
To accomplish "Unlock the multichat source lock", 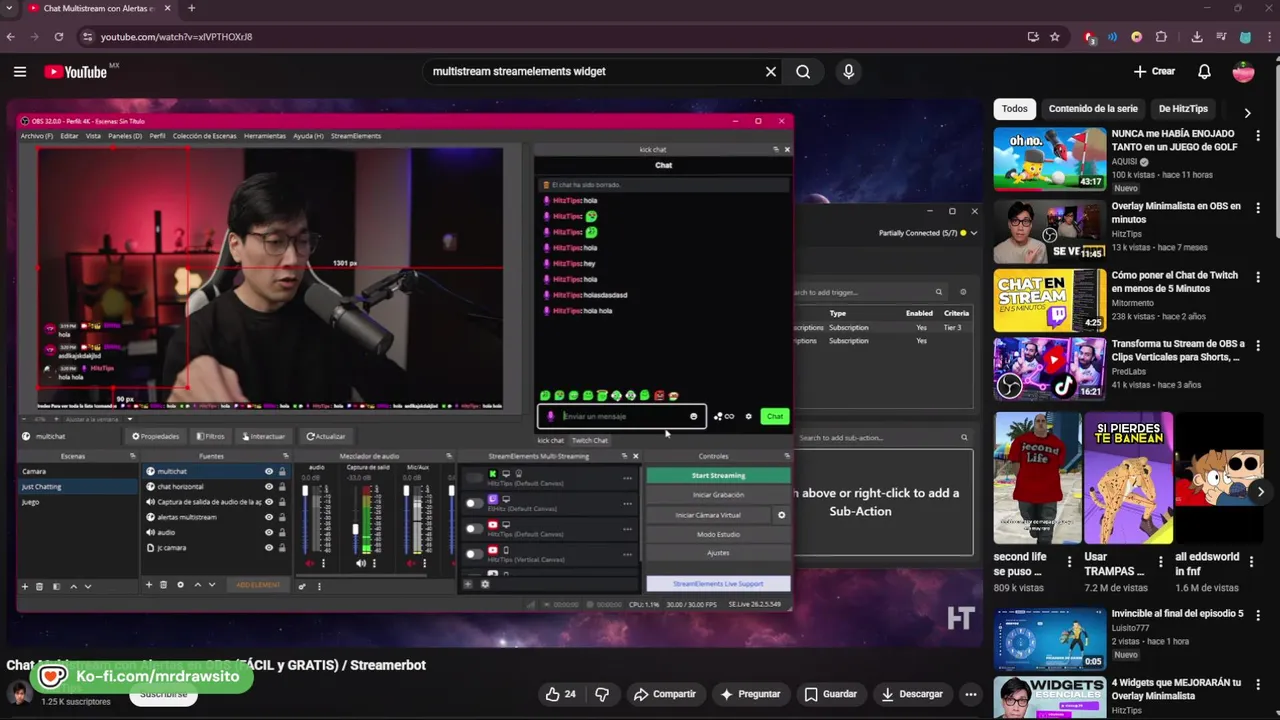I will pyautogui.click(x=282, y=472).
